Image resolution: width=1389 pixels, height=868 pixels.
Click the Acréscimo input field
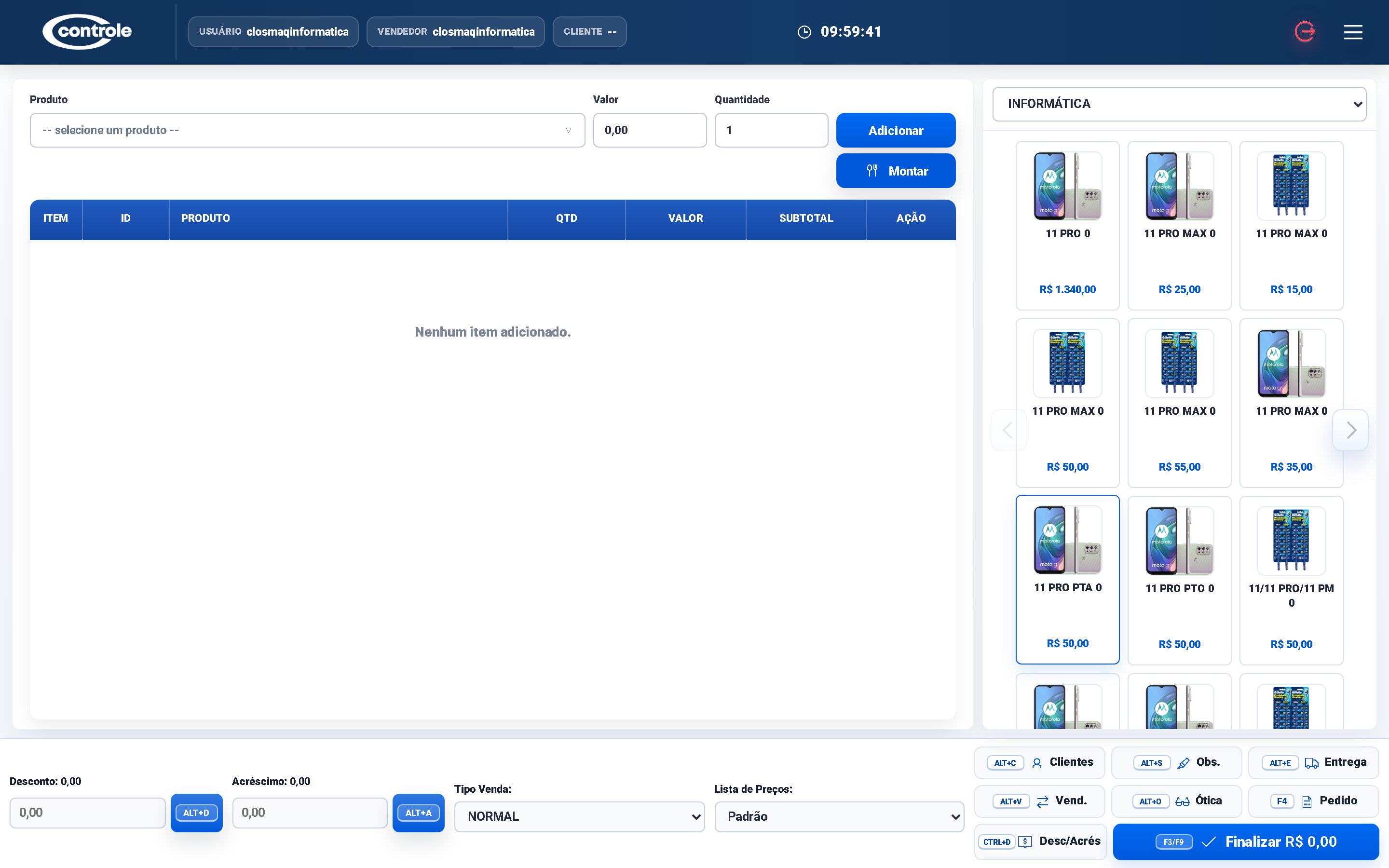tap(310, 813)
